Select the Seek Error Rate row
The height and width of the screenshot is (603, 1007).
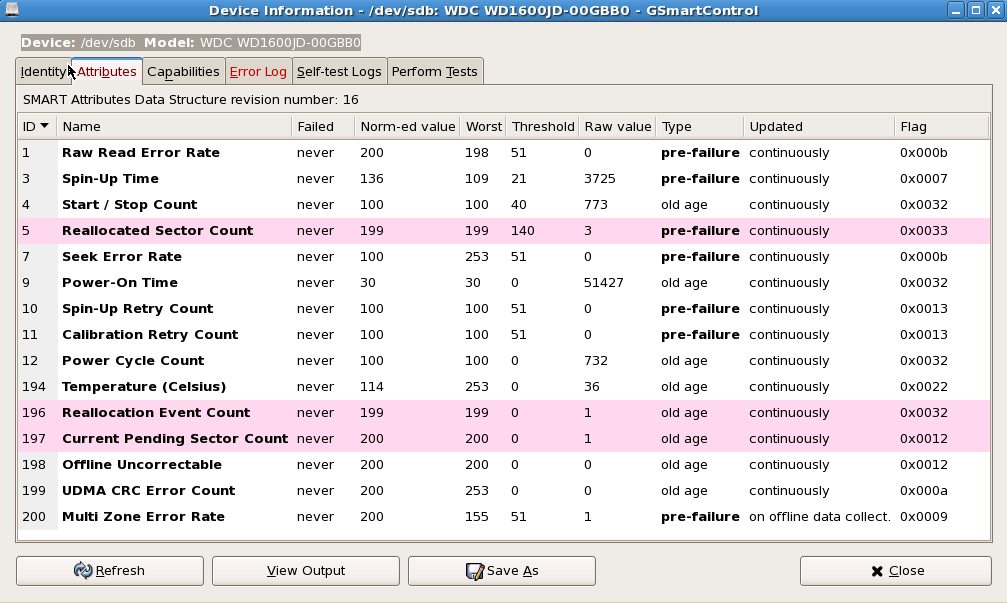pyautogui.click(x=504, y=257)
